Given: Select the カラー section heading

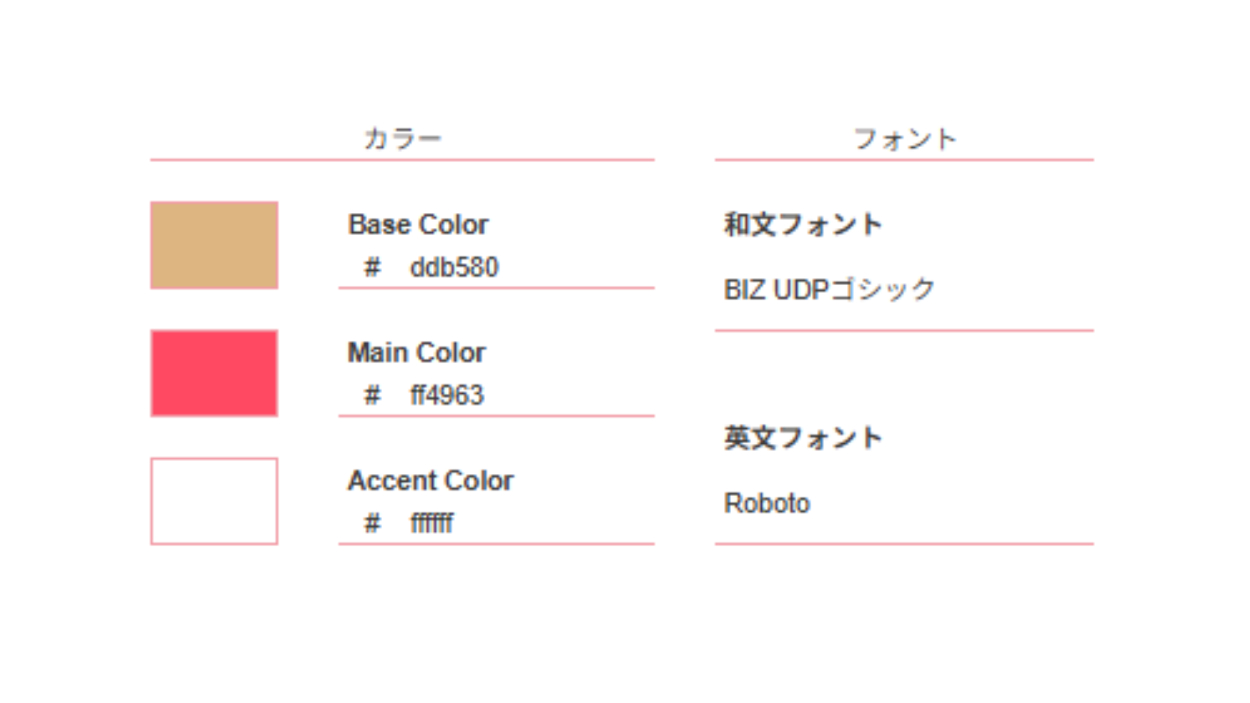Looking at the screenshot, I should tap(402, 139).
